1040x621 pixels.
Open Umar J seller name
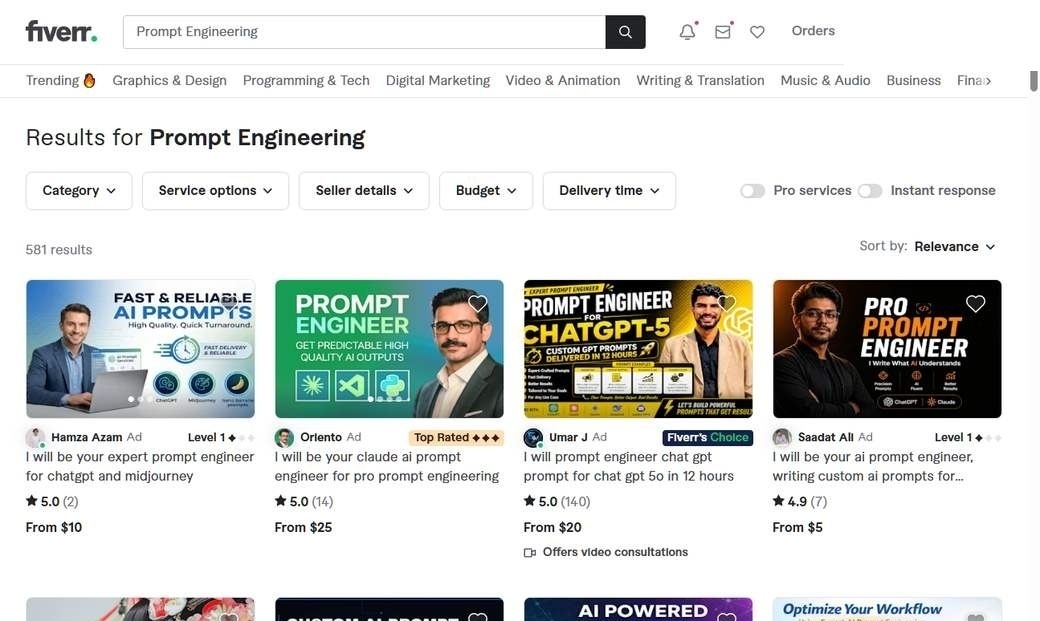[x=568, y=437]
